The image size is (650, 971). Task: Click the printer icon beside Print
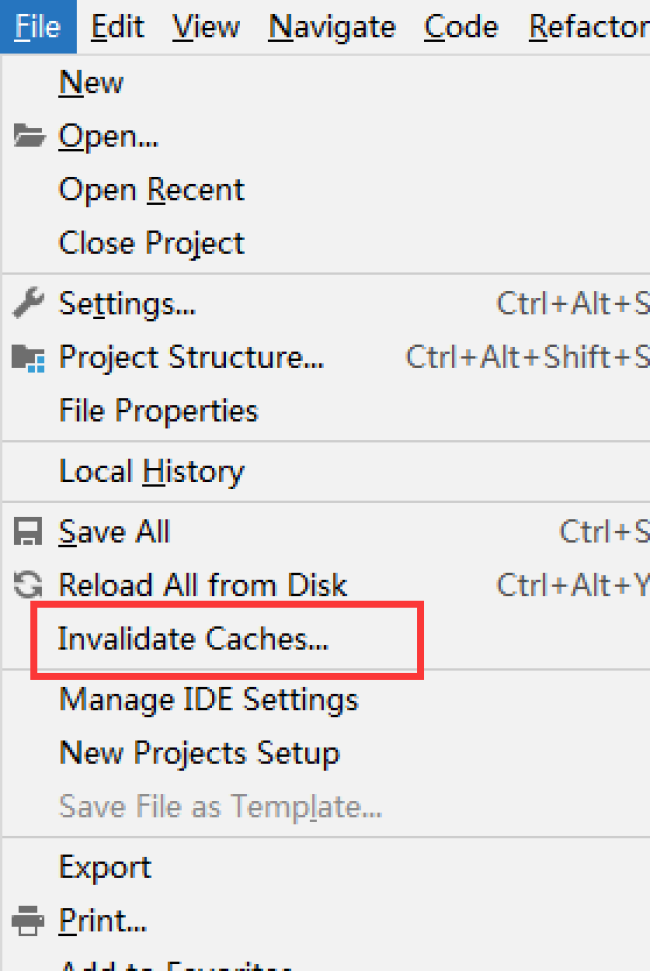(29, 918)
